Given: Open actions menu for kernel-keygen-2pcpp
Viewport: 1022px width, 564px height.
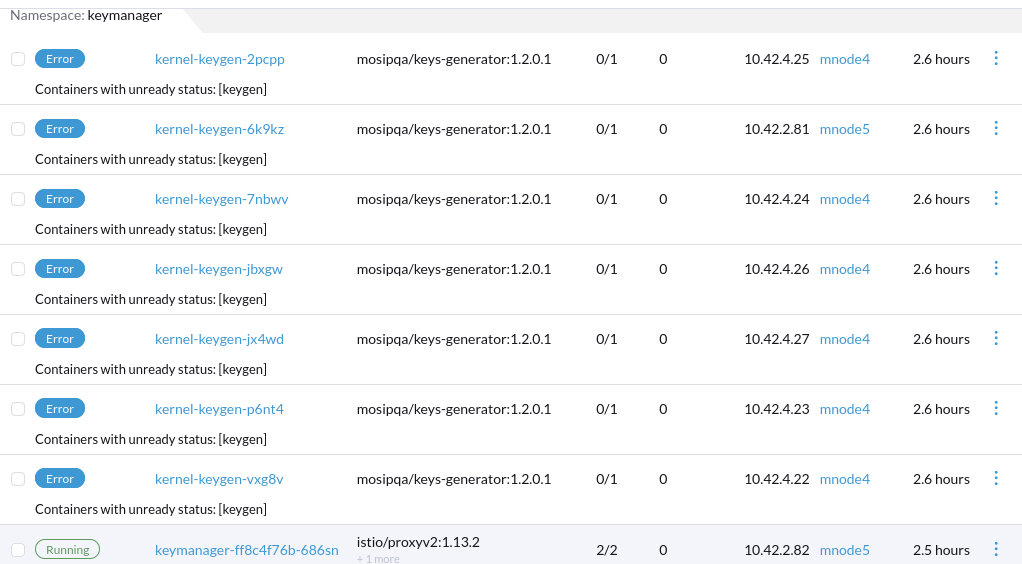Looking at the screenshot, I should pyautogui.click(x=995, y=59).
